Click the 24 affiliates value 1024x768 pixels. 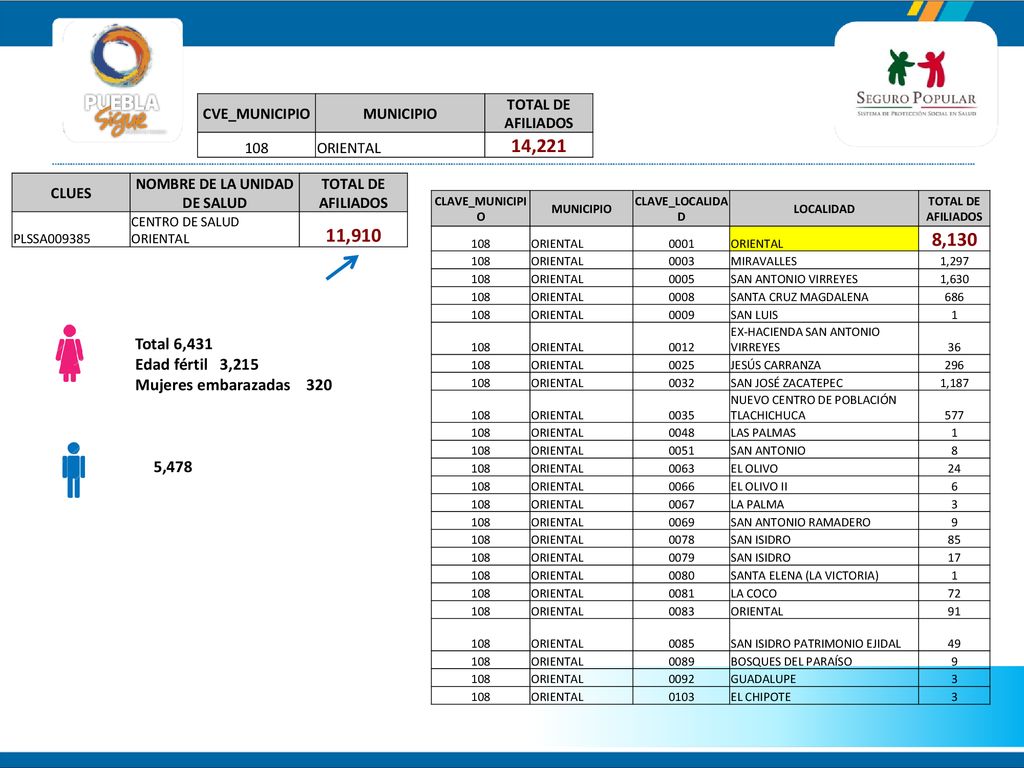(954, 468)
